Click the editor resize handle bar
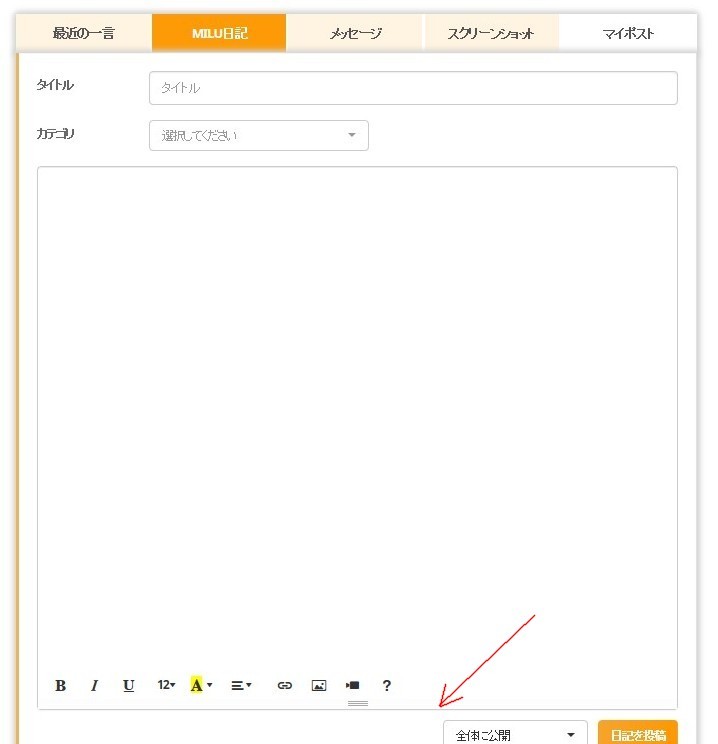Viewport: 718px width, 744px height. (357, 704)
